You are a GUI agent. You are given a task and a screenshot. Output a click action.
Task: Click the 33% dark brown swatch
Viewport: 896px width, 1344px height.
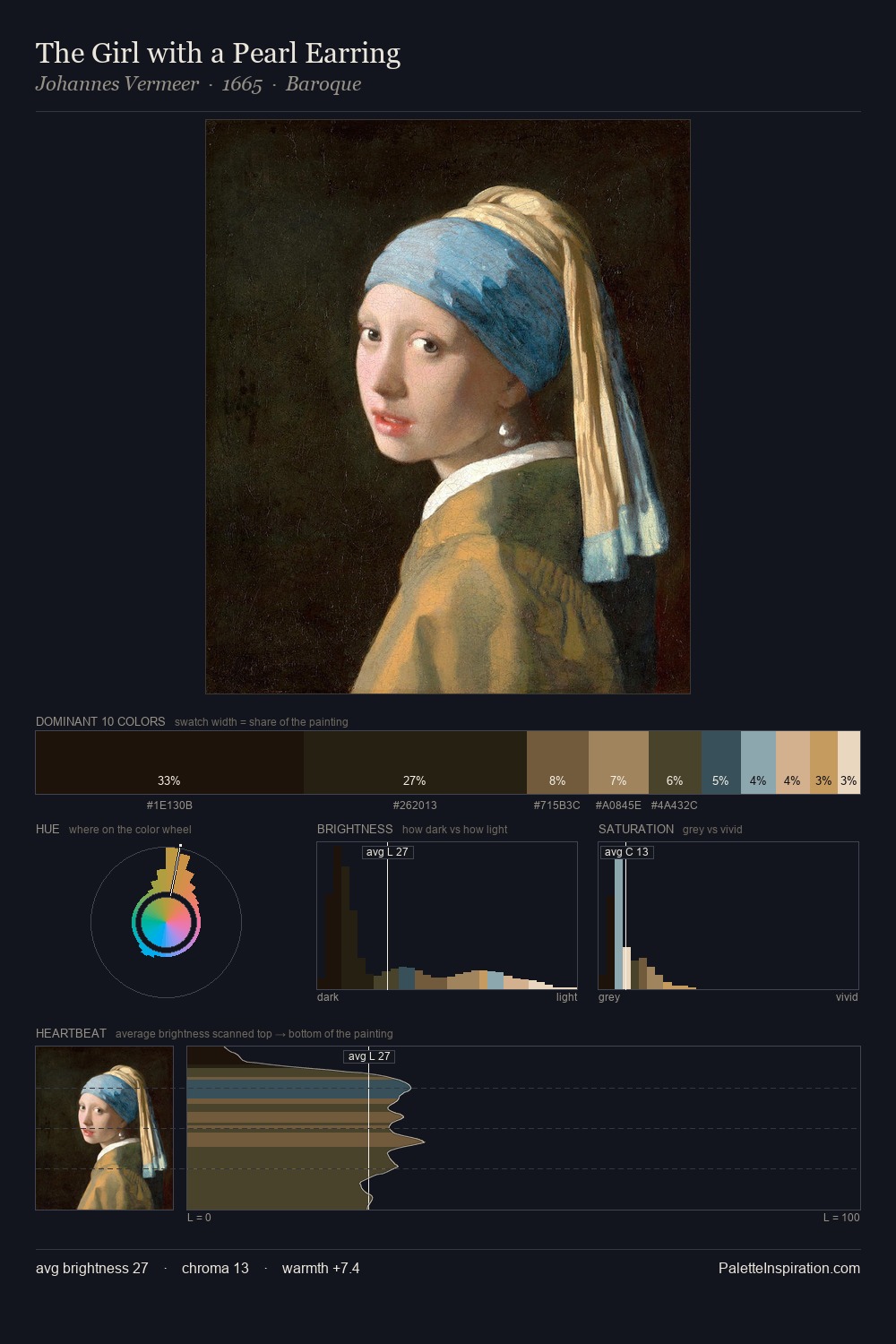tap(169, 762)
